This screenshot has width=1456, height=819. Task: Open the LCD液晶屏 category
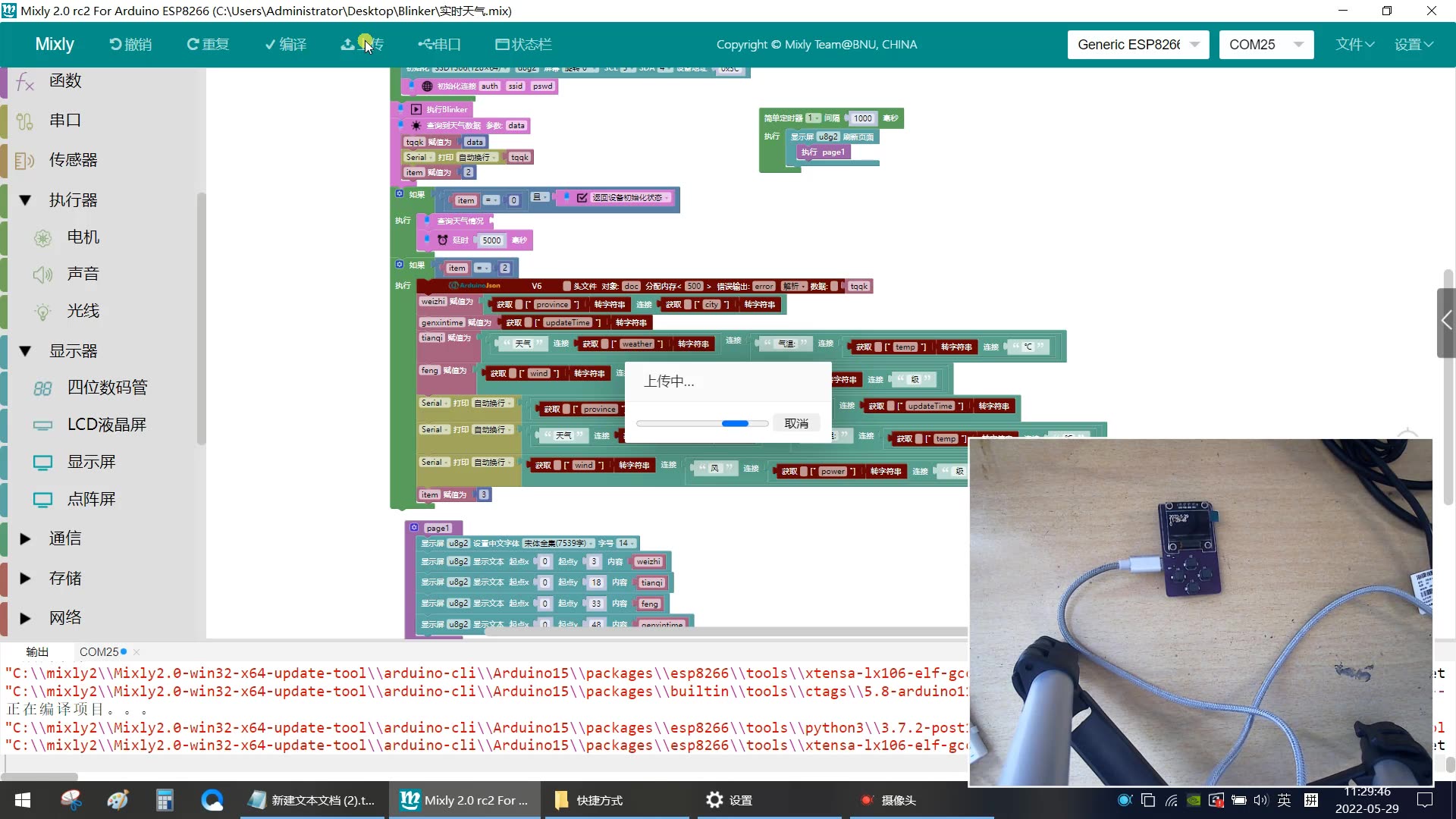106,425
